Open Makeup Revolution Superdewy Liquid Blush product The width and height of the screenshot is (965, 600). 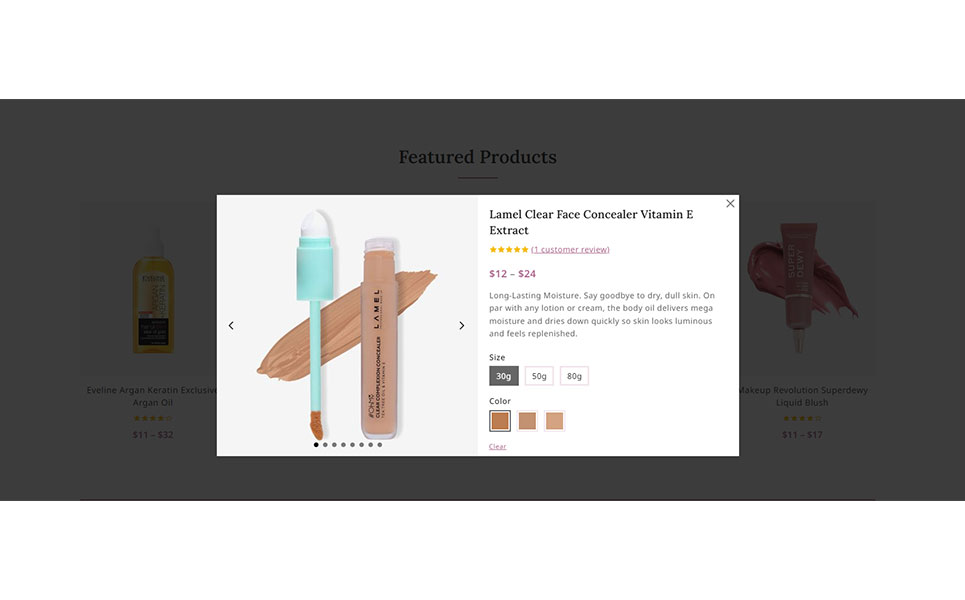tap(802, 396)
